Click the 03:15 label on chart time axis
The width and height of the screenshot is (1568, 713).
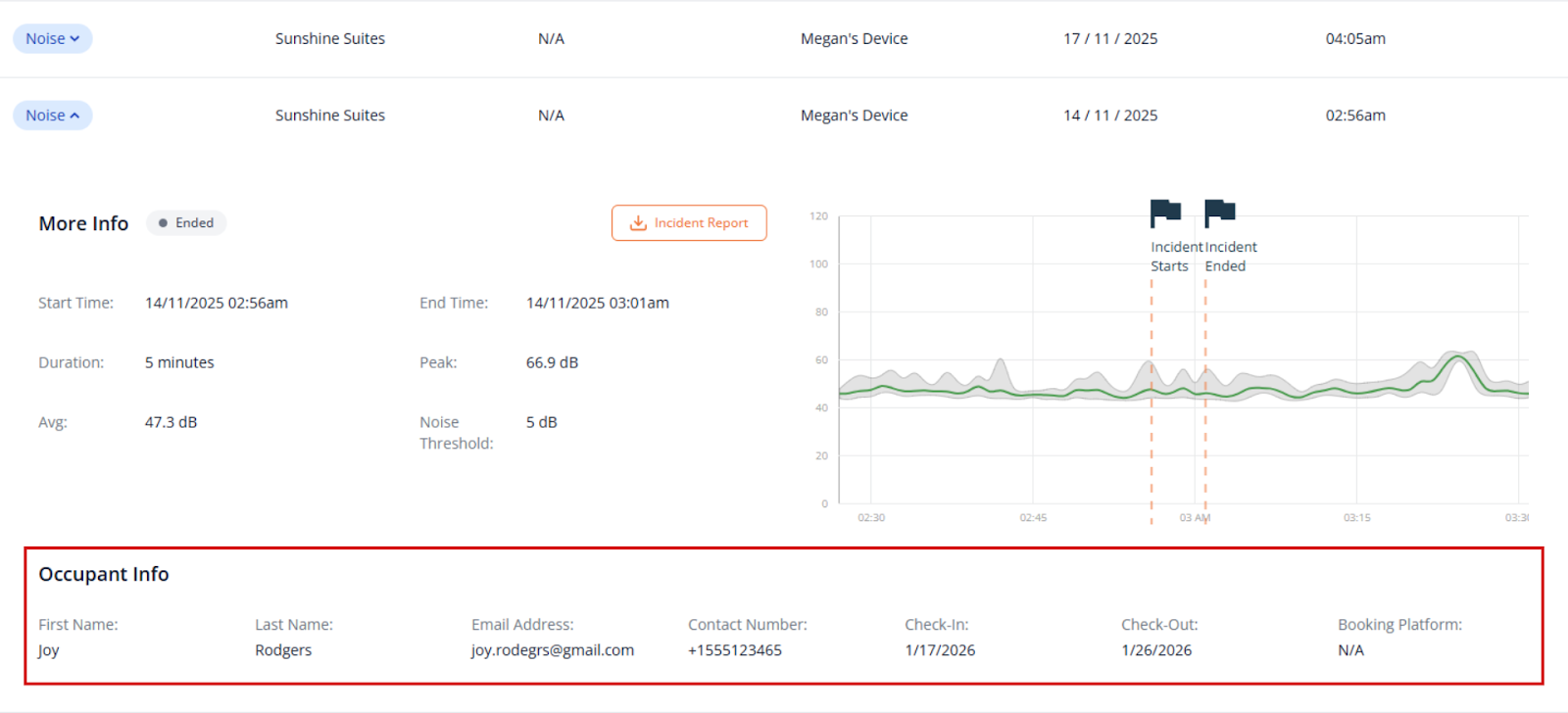1356,517
